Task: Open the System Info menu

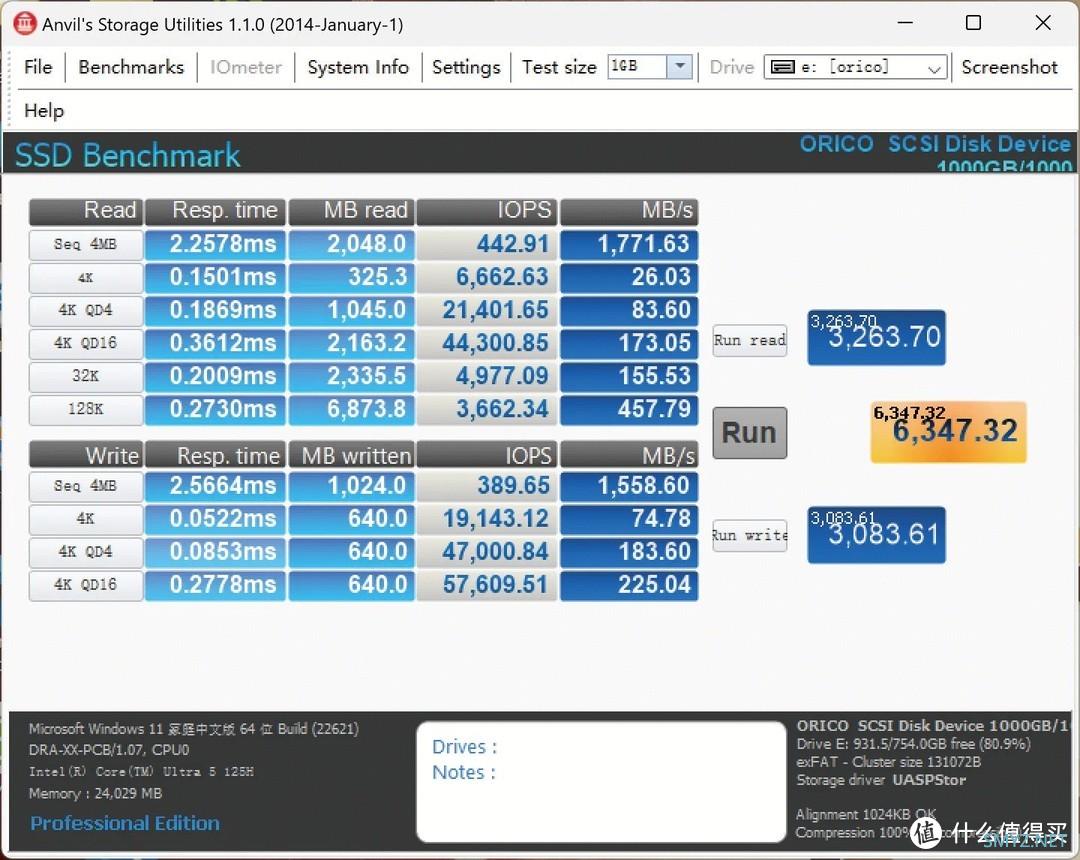Action: pyautogui.click(x=357, y=67)
